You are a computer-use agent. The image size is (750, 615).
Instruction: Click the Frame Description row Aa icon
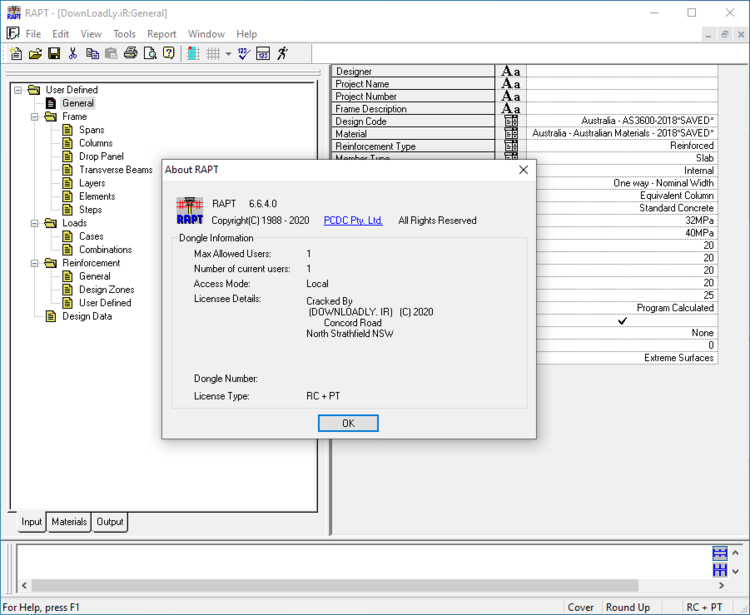pos(510,109)
